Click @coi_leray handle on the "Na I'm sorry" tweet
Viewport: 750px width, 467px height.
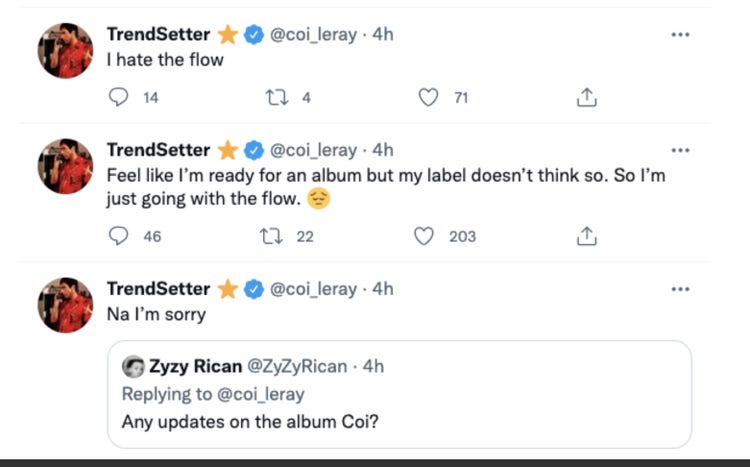(314, 289)
